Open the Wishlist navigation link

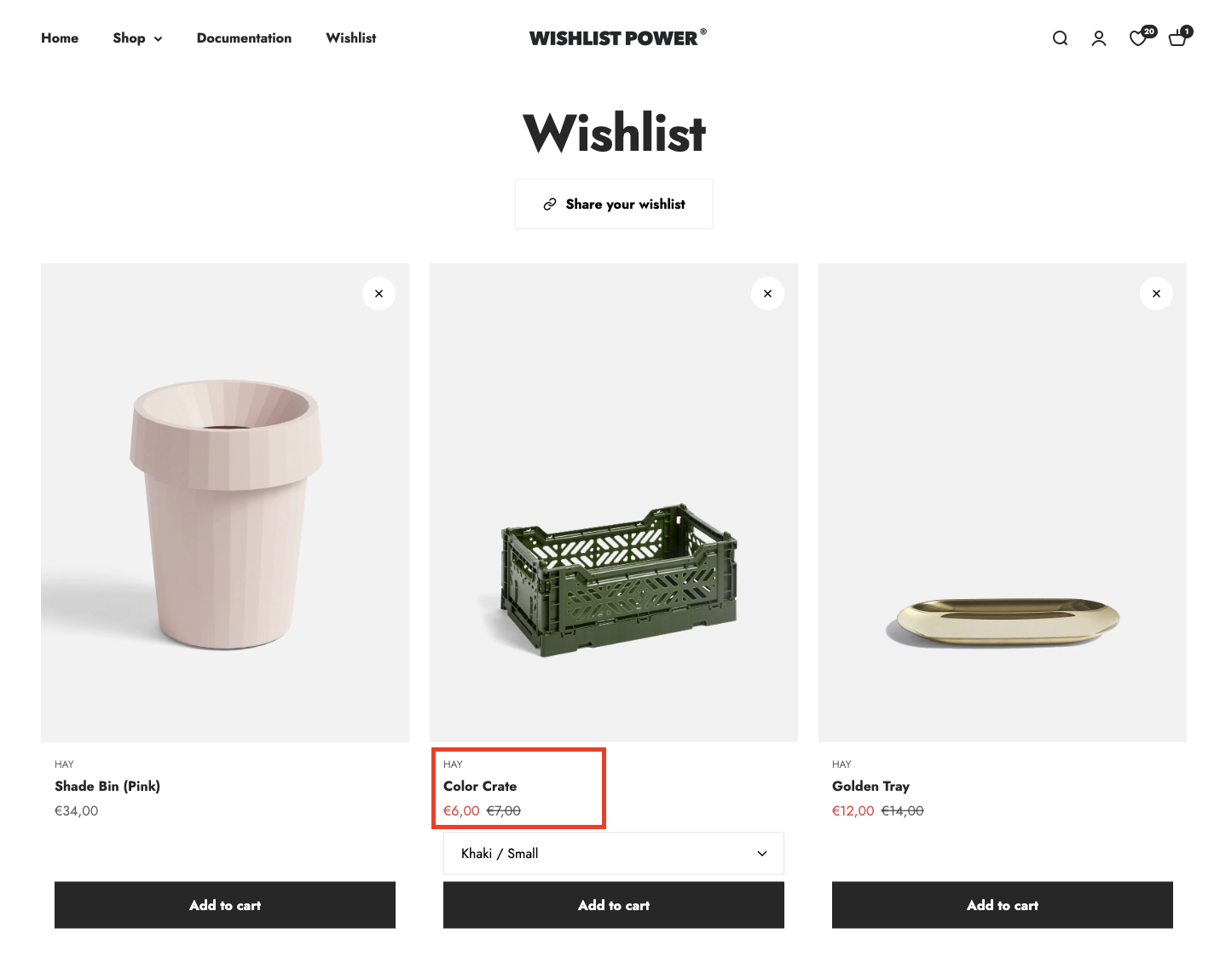350,38
